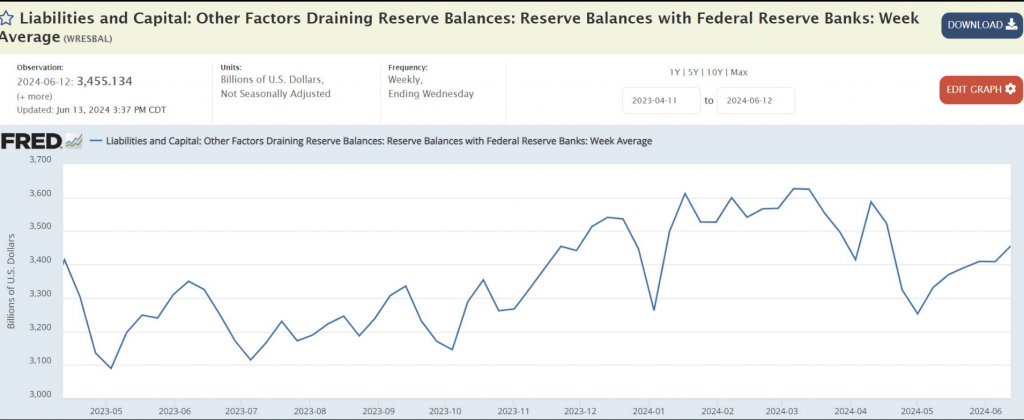Click the line peak near 2024-03
This screenshot has width=1024, height=420.
pyautogui.click(x=794, y=188)
